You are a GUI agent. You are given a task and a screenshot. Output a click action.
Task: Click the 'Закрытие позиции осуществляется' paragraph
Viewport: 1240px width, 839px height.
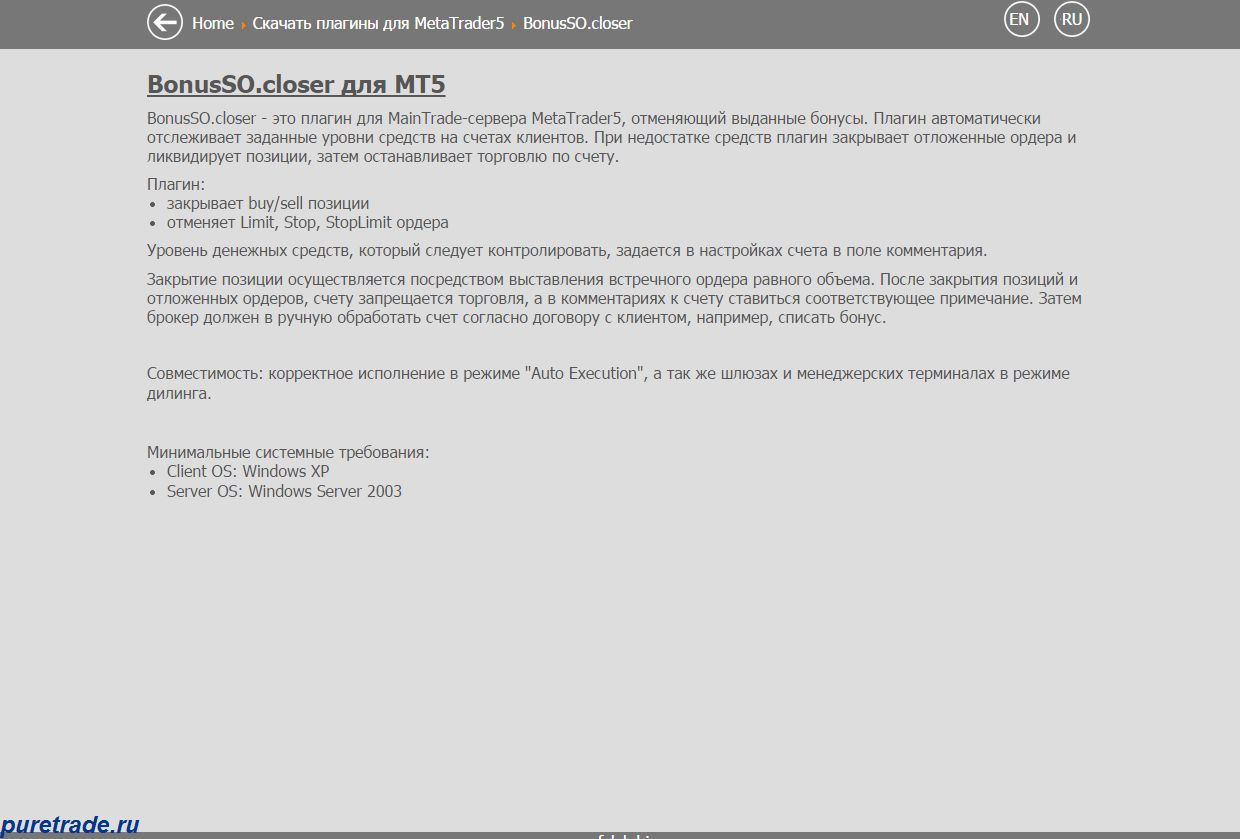614,299
